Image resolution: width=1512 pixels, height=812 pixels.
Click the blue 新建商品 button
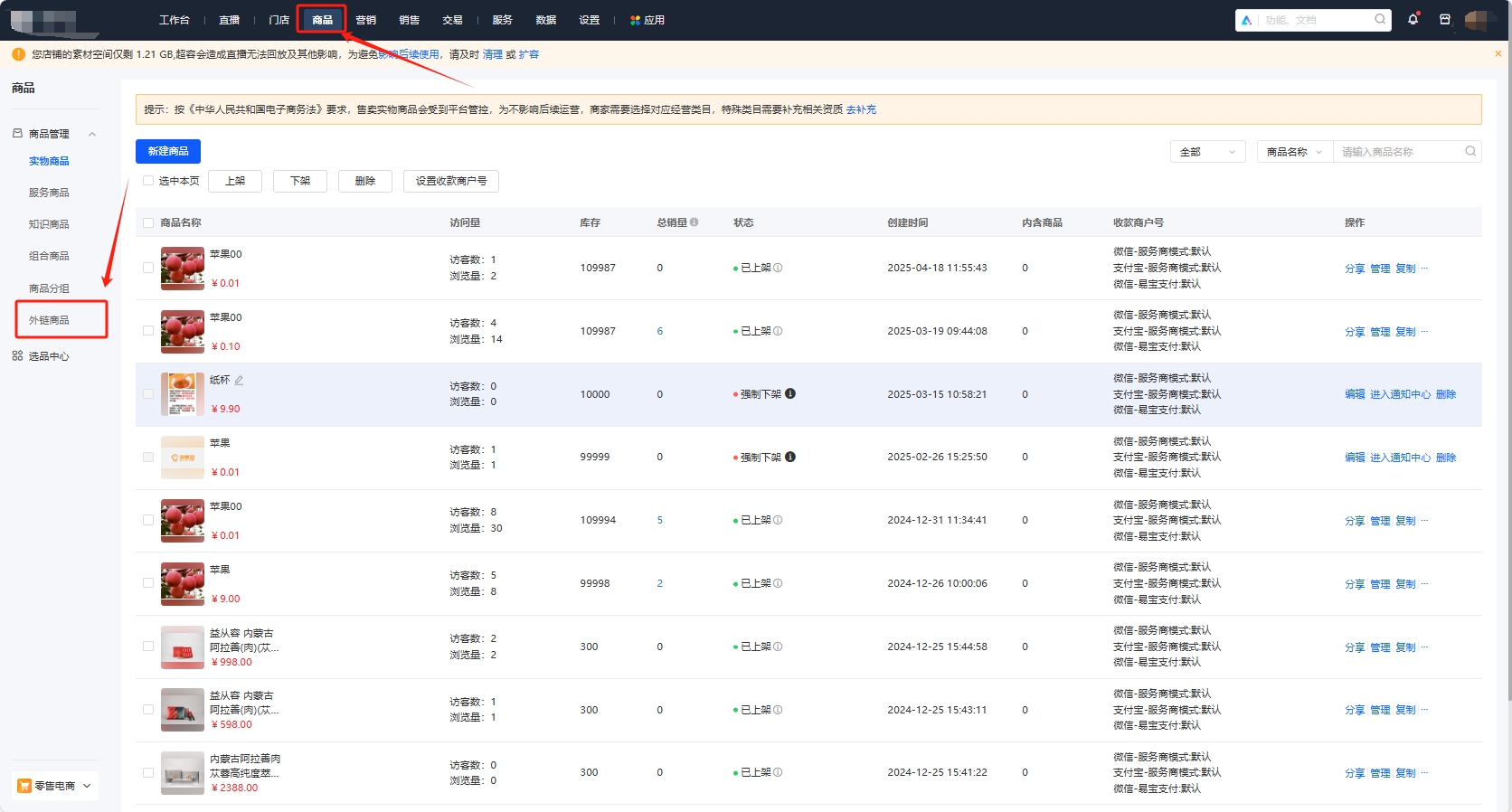168,151
